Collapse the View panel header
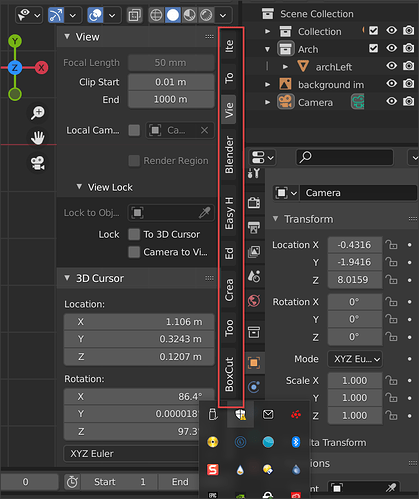 click(67, 36)
